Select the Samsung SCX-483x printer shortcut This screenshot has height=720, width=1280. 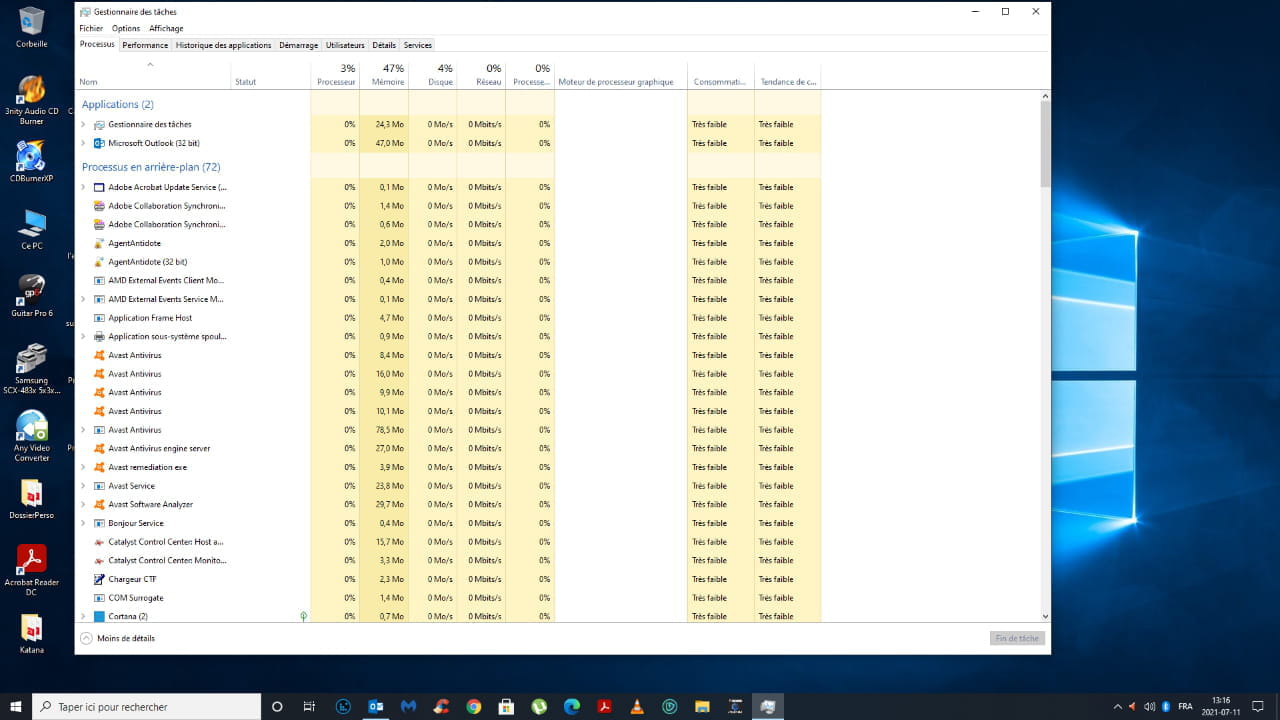click(31, 369)
